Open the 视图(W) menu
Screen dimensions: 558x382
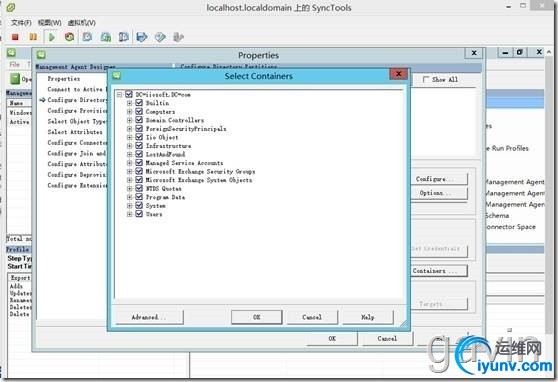click(49, 23)
